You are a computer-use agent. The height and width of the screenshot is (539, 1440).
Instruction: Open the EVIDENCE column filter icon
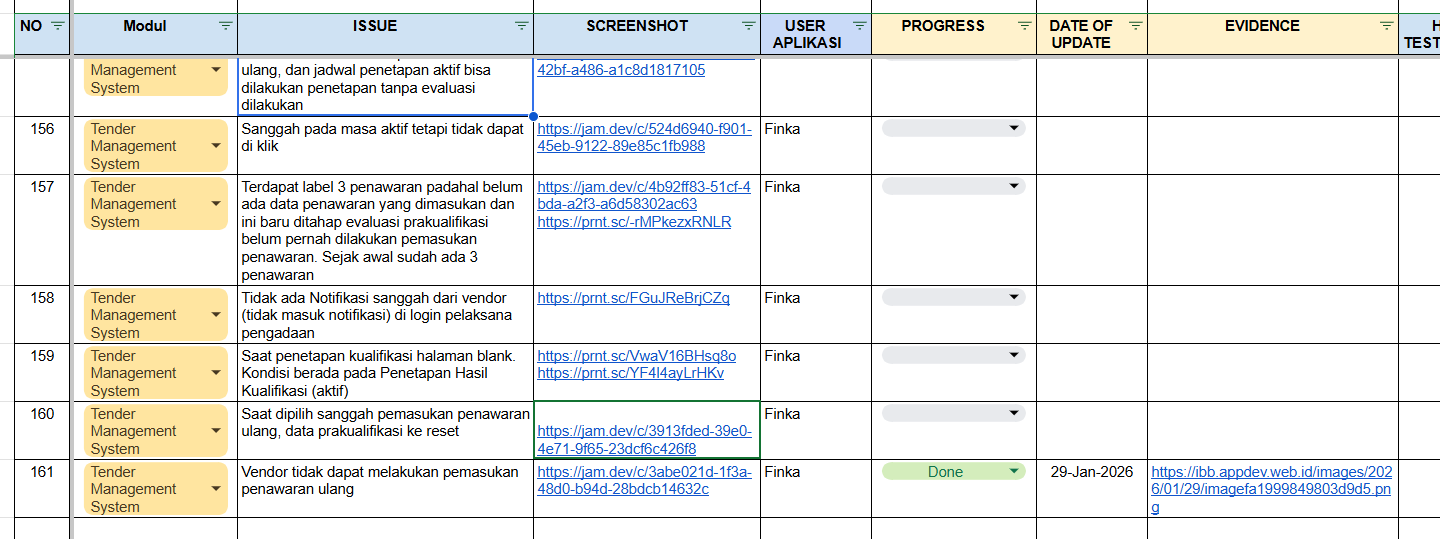click(1386, 26)
